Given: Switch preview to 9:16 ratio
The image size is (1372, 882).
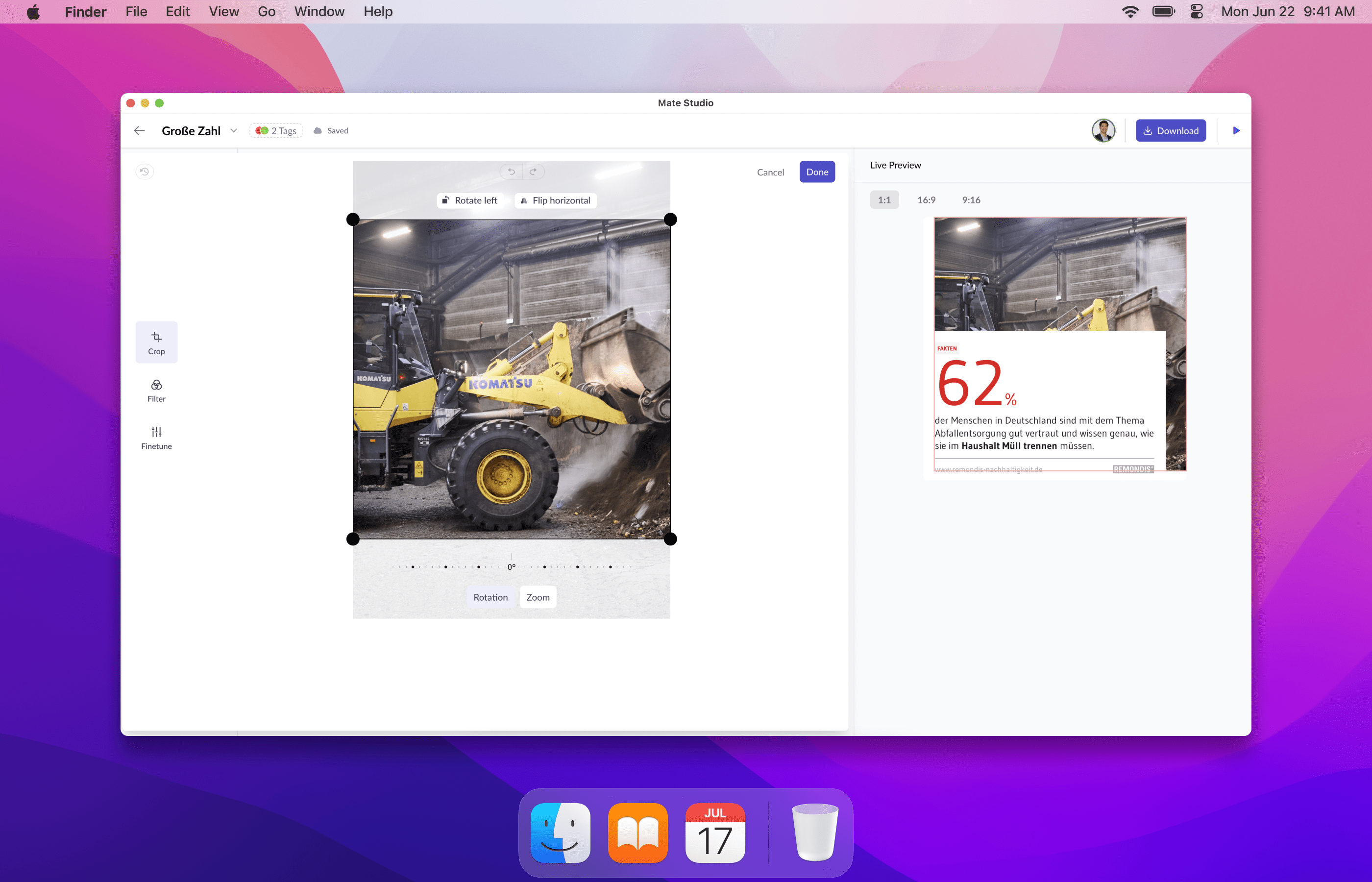Looking at the screenshot, I should click(x=971, y=200).
